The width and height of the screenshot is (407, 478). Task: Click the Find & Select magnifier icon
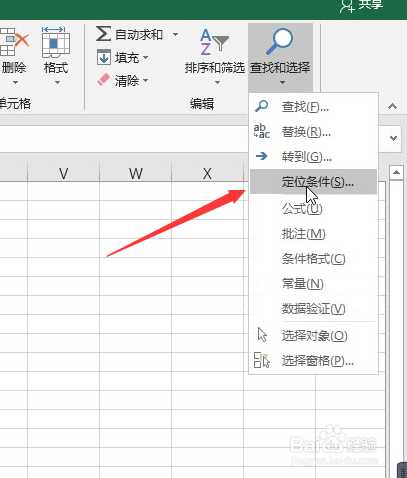point(279,42)
